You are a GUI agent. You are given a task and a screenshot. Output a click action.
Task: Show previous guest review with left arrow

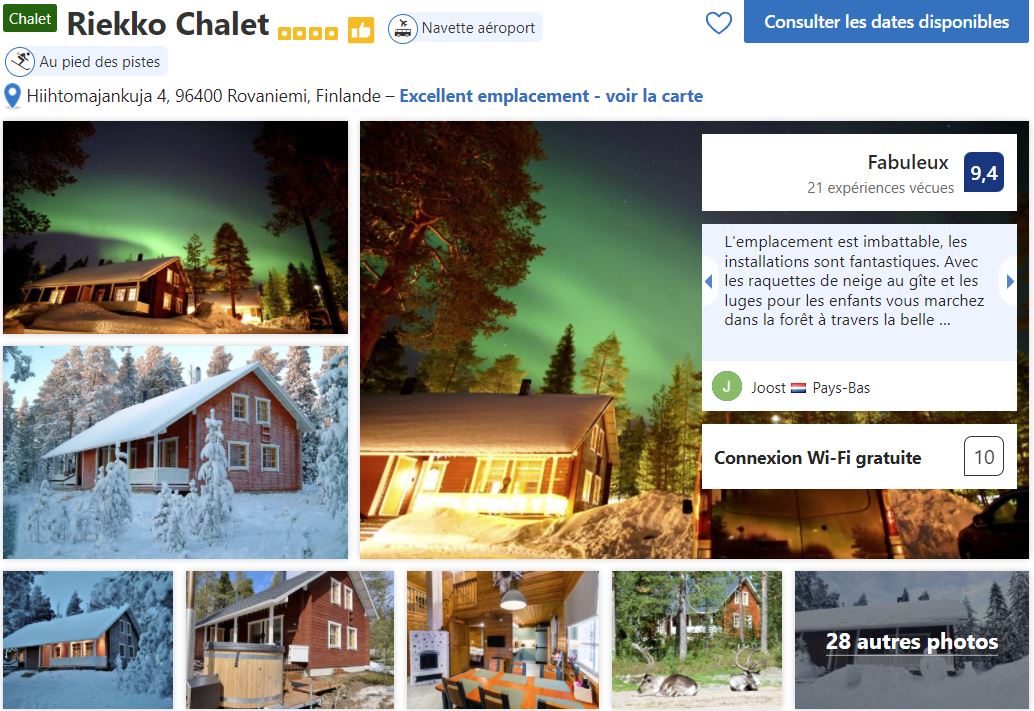tap(709, 282)
